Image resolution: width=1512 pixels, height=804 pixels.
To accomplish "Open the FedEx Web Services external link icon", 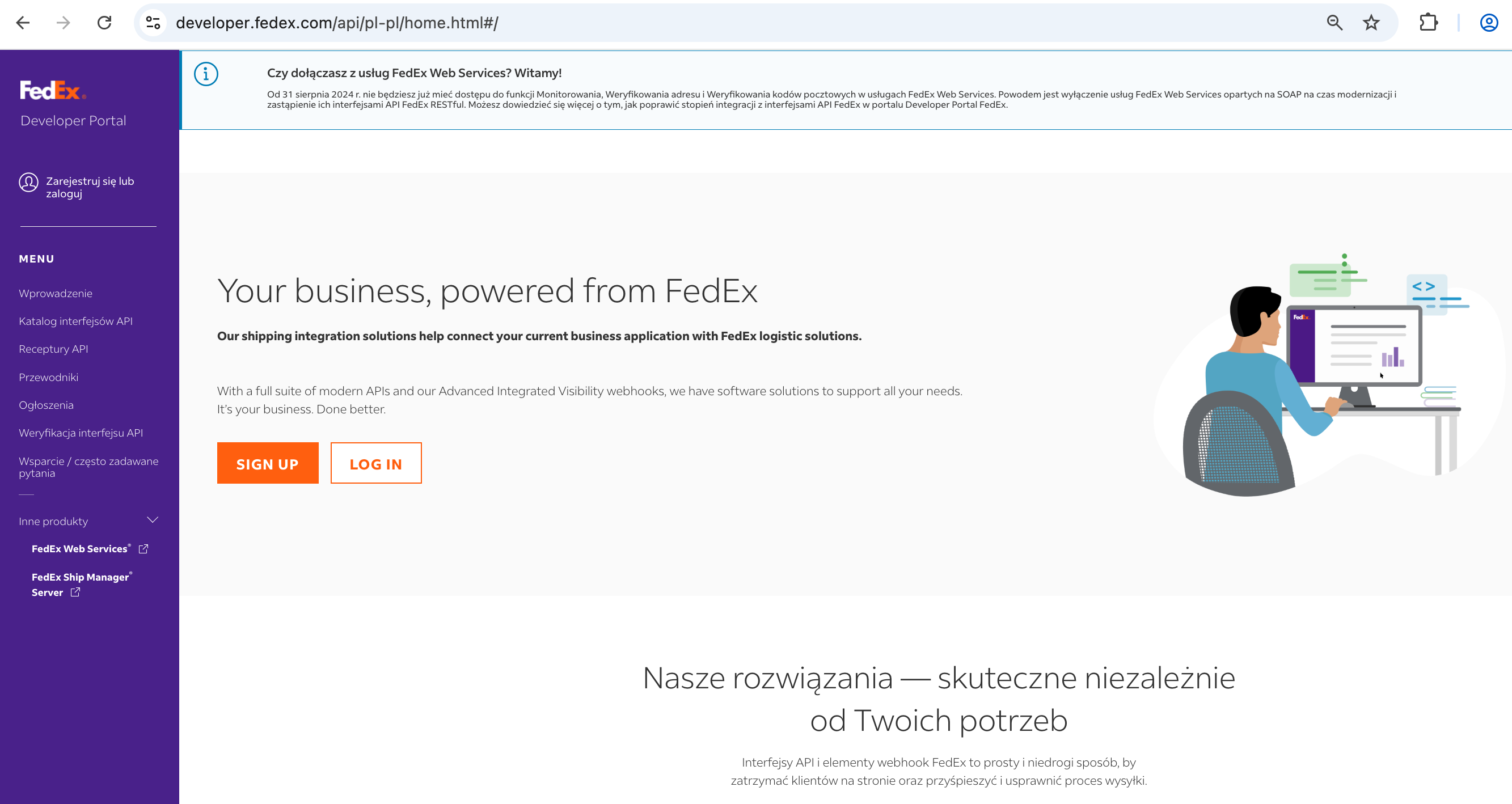I will (x=143, y=549).
